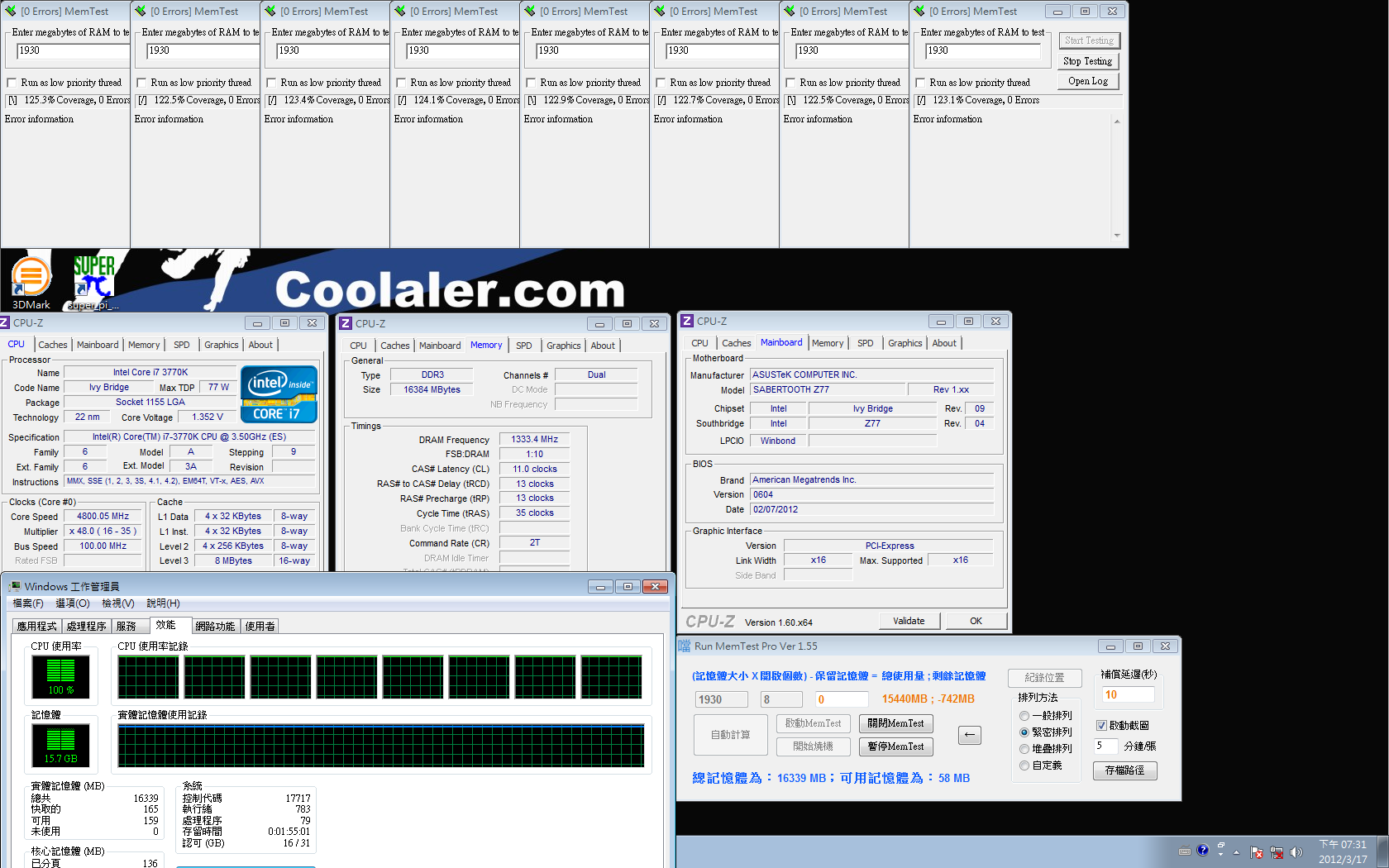Toggle low priority thread in the third MemTest window
This screenshot has height=868, width=1389.
[272, 83]
